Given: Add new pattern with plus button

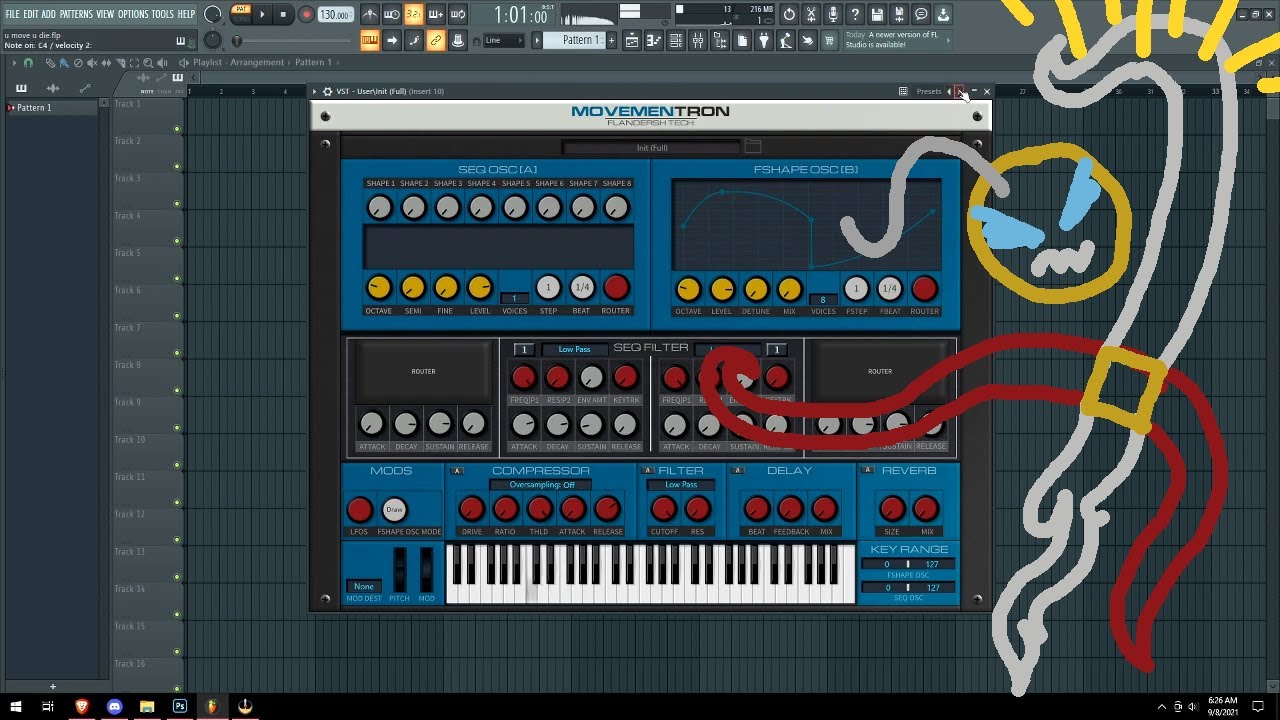Looking at the screenshot, I should click(610, 40).
